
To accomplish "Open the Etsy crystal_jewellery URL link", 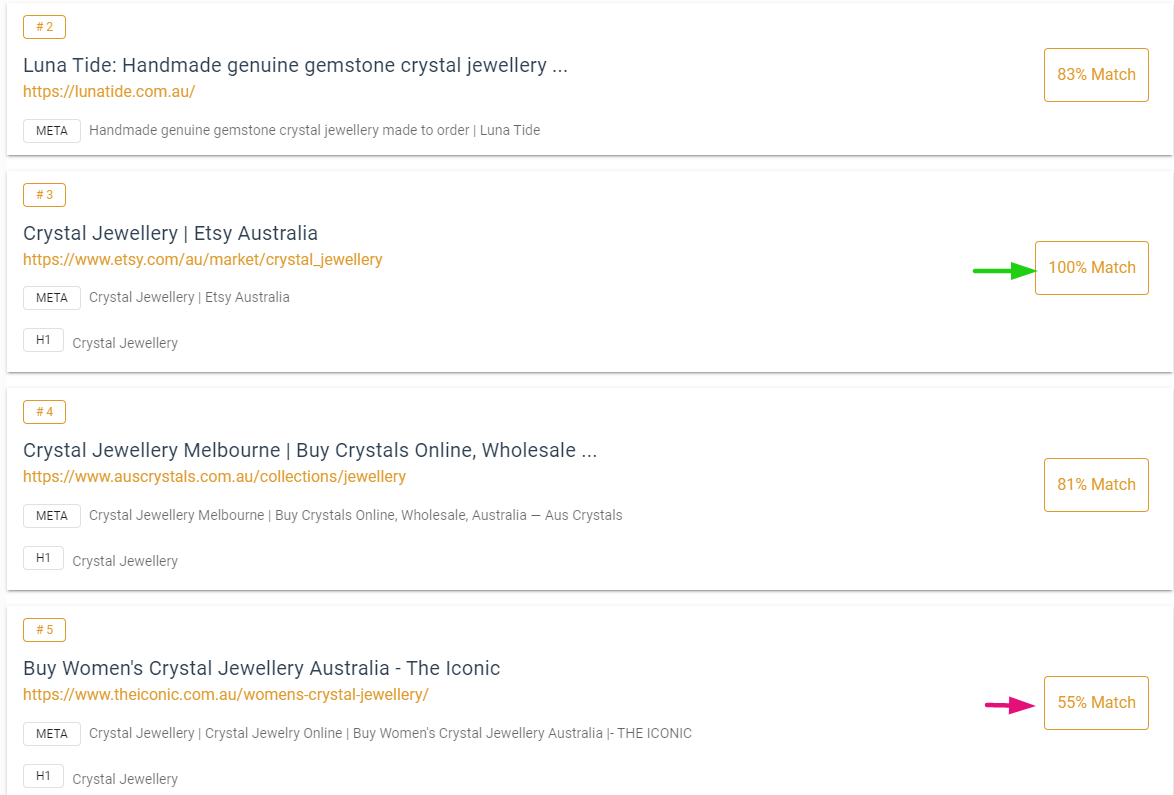I will pyautogui.click(x=202, y=259).
